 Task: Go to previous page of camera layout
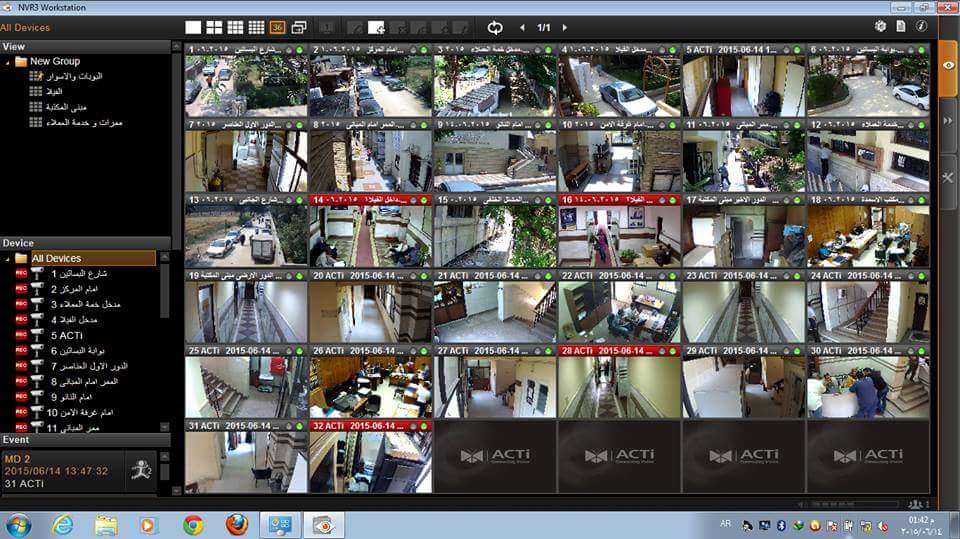pos(522,27)
